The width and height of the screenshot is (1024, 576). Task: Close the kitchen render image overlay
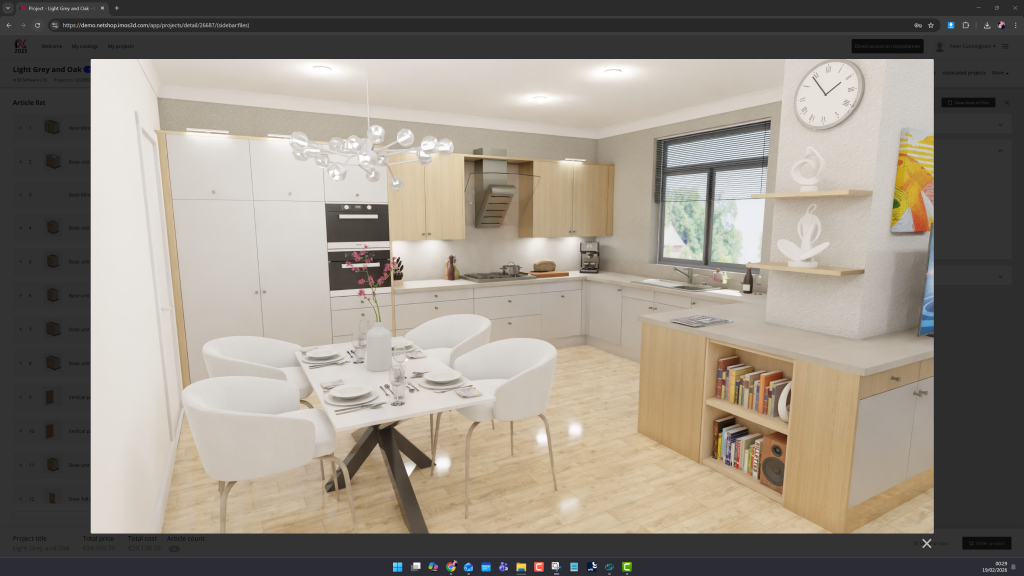(x=926, y=543)
